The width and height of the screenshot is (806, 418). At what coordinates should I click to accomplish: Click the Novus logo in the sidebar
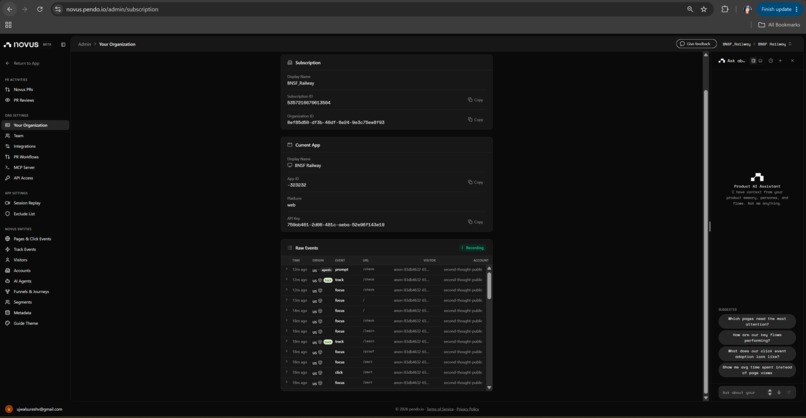[21, 45]
